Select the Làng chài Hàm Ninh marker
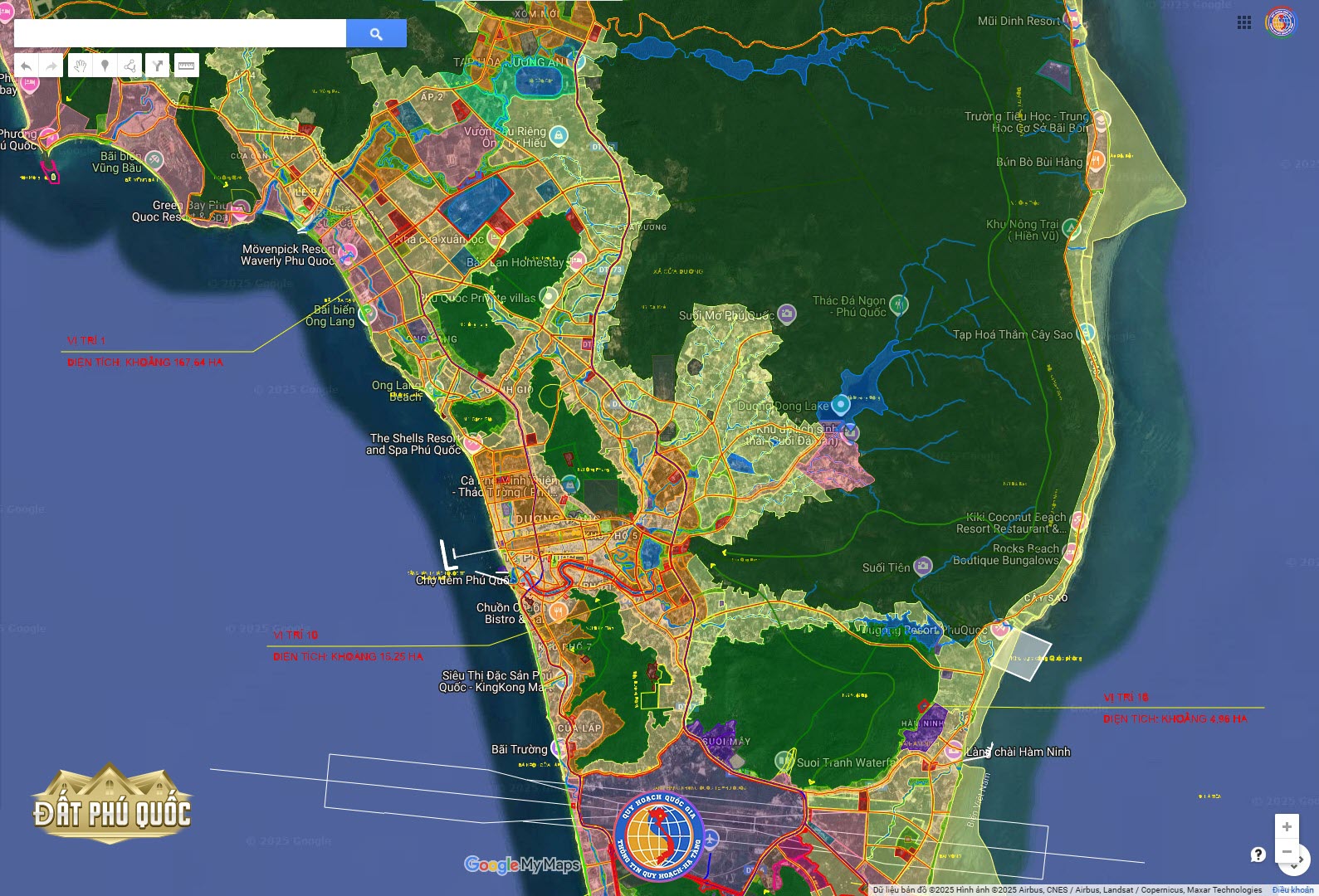The width and height of the screenshot is (1319, 896). click(955, 750)
